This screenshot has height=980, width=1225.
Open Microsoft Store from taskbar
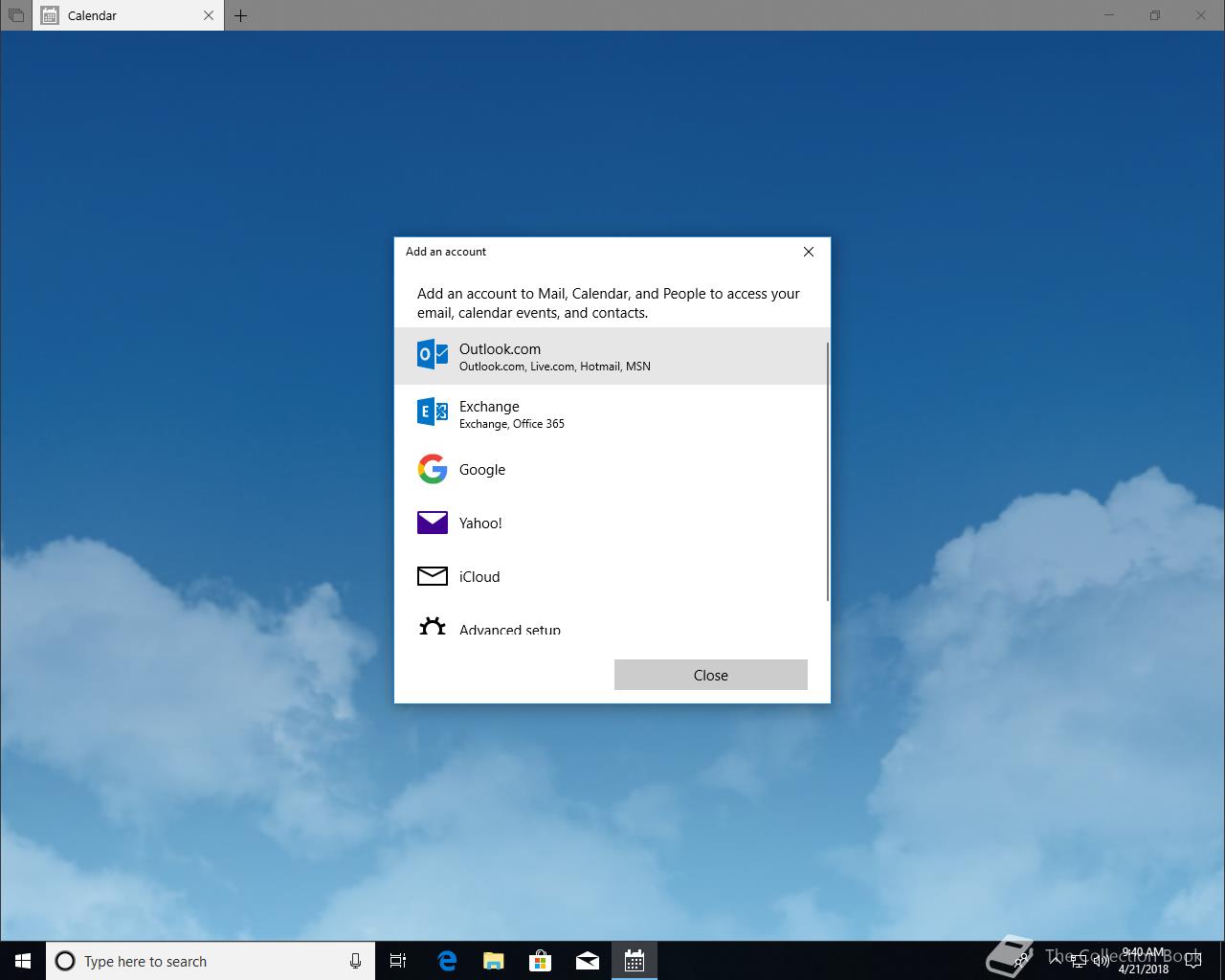541,961
